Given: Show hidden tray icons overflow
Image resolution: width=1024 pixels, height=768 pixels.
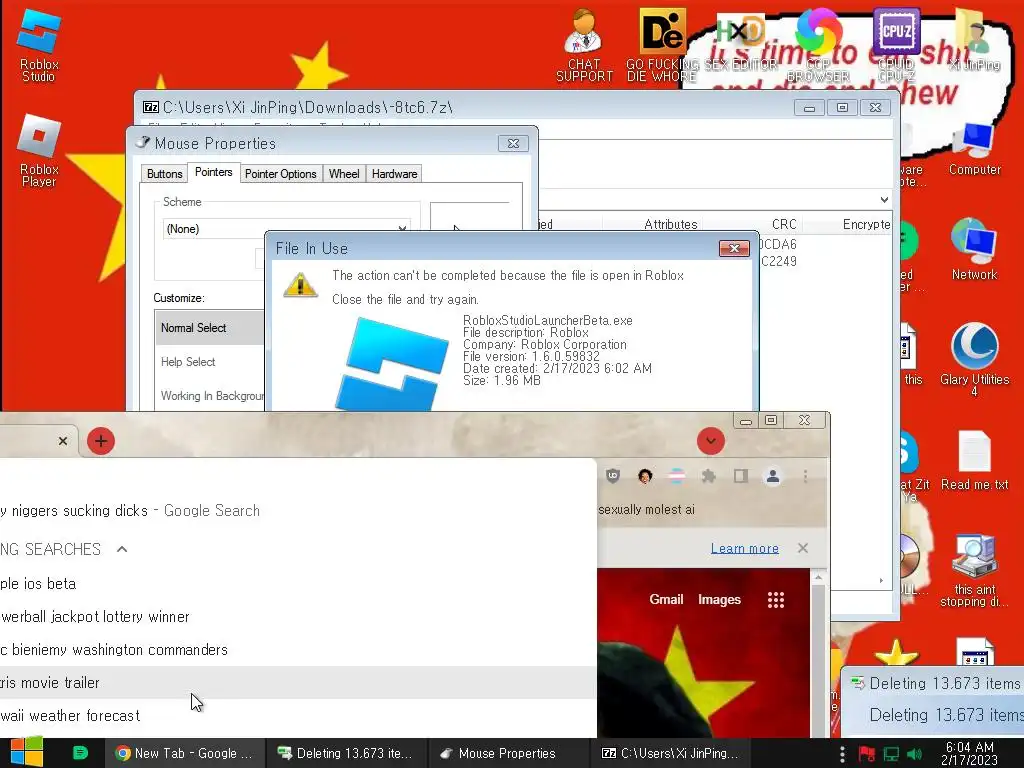Looking at the screenshot, I should click(x=842, y=754).
